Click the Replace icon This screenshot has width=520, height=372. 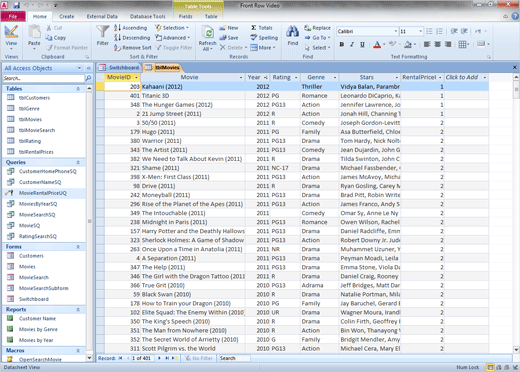click(307, 28)
